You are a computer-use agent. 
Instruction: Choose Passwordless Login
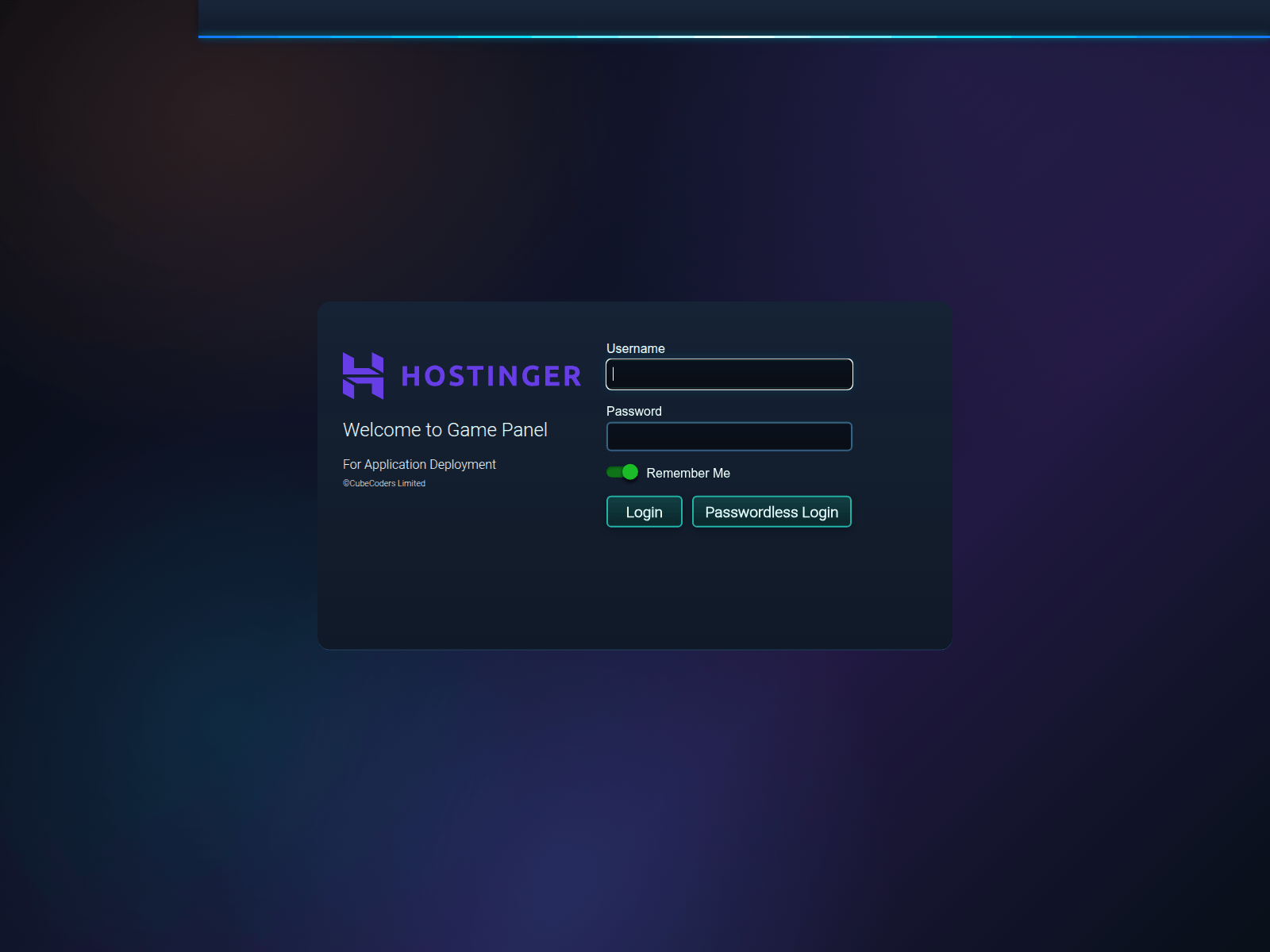pyautogui.click(x=772, y=512)
